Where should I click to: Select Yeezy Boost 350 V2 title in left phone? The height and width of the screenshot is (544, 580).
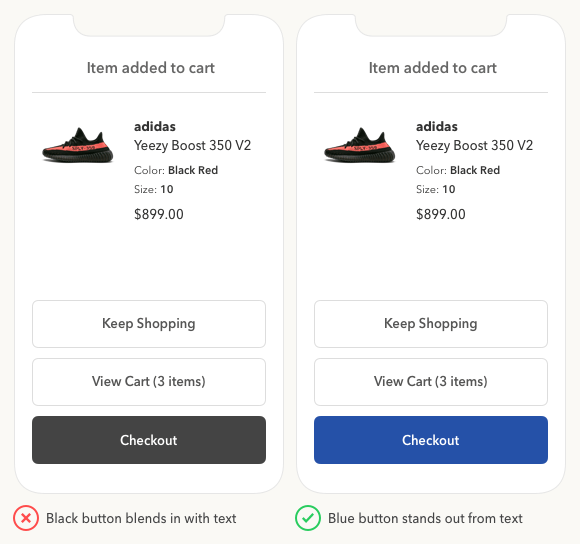pos(192,145)
